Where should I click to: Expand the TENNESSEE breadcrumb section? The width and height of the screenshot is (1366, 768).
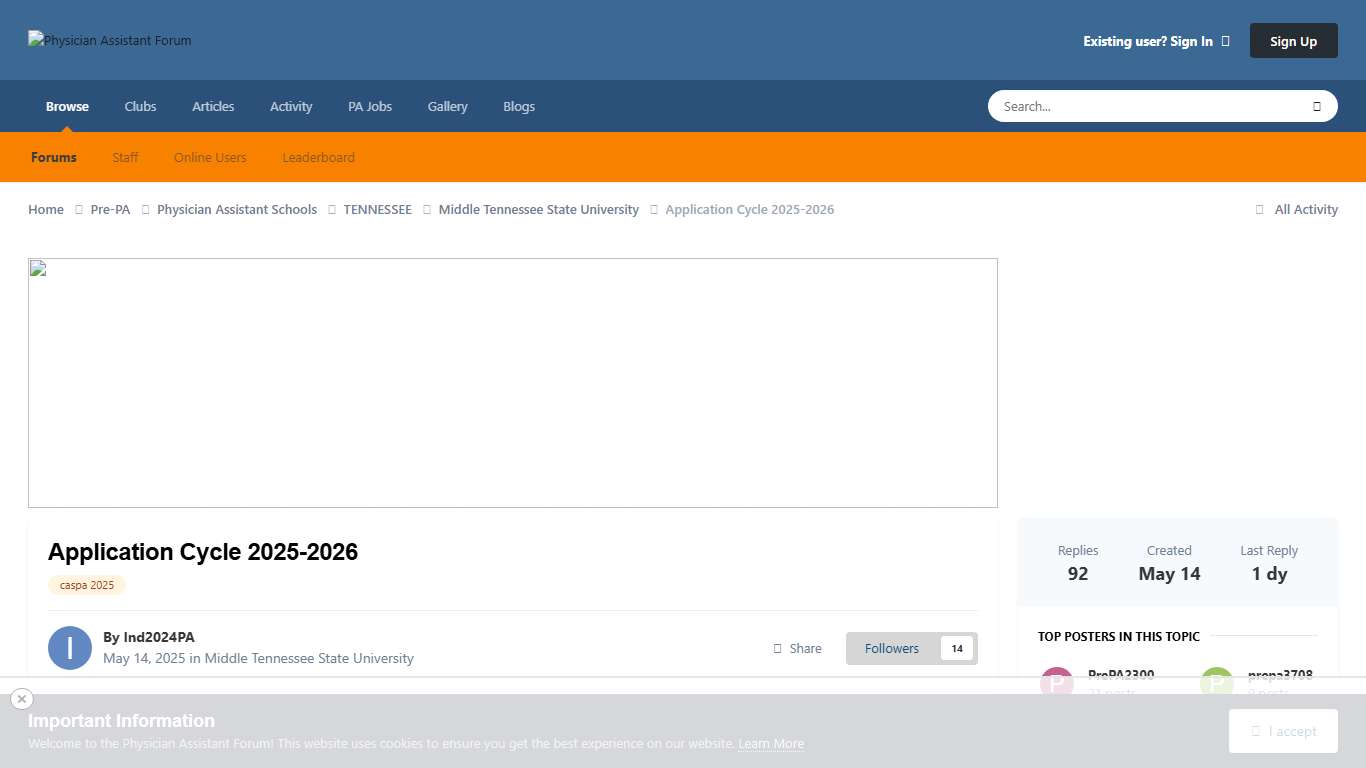point(377,209)
